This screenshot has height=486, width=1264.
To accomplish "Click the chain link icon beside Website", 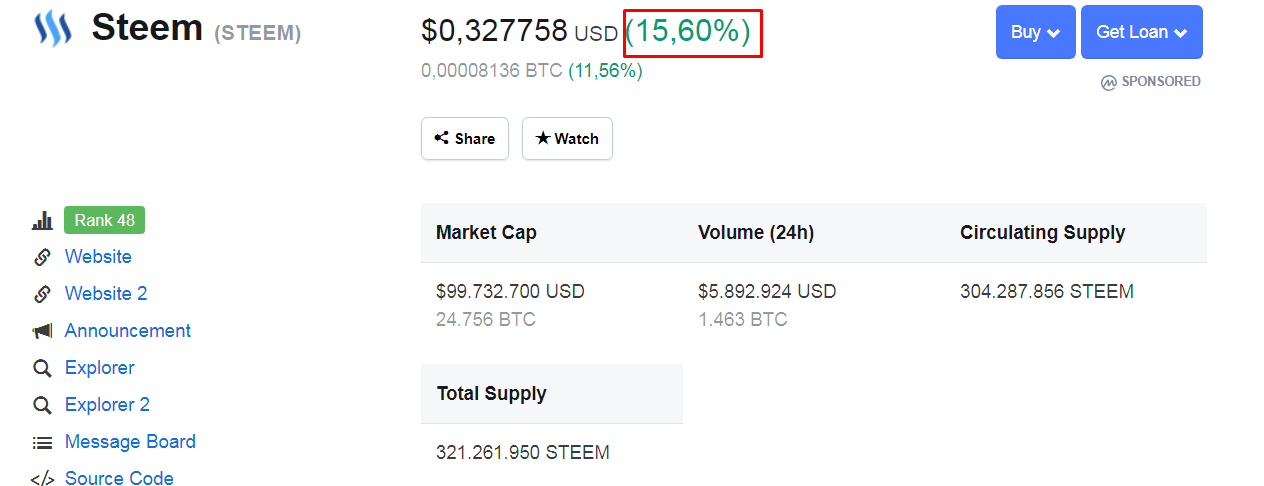I will (42, 257).
